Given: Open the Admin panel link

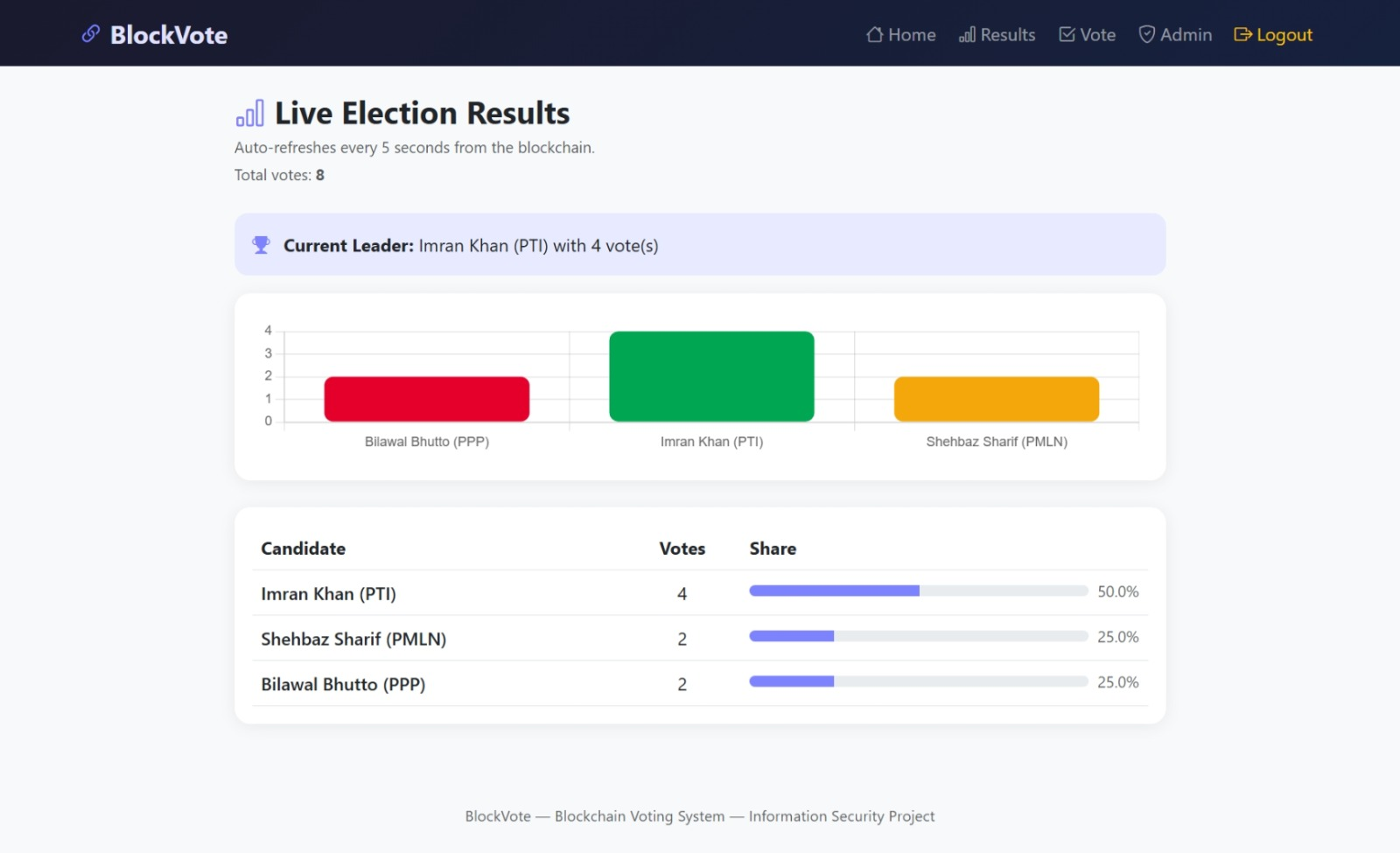Looking at the screenshot, I should click(1175, 35).
